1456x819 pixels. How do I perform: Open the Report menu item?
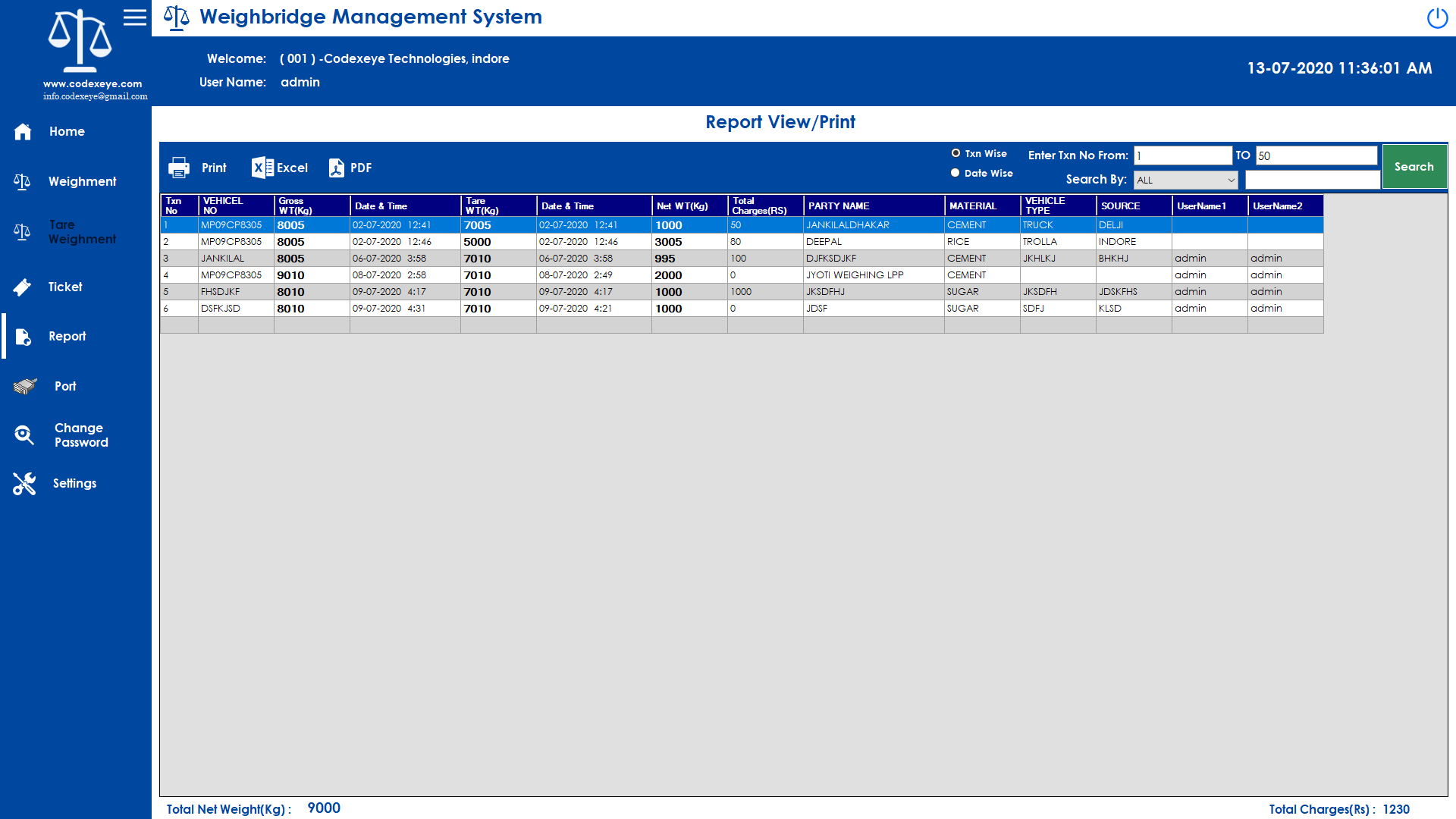coord(67,337)
